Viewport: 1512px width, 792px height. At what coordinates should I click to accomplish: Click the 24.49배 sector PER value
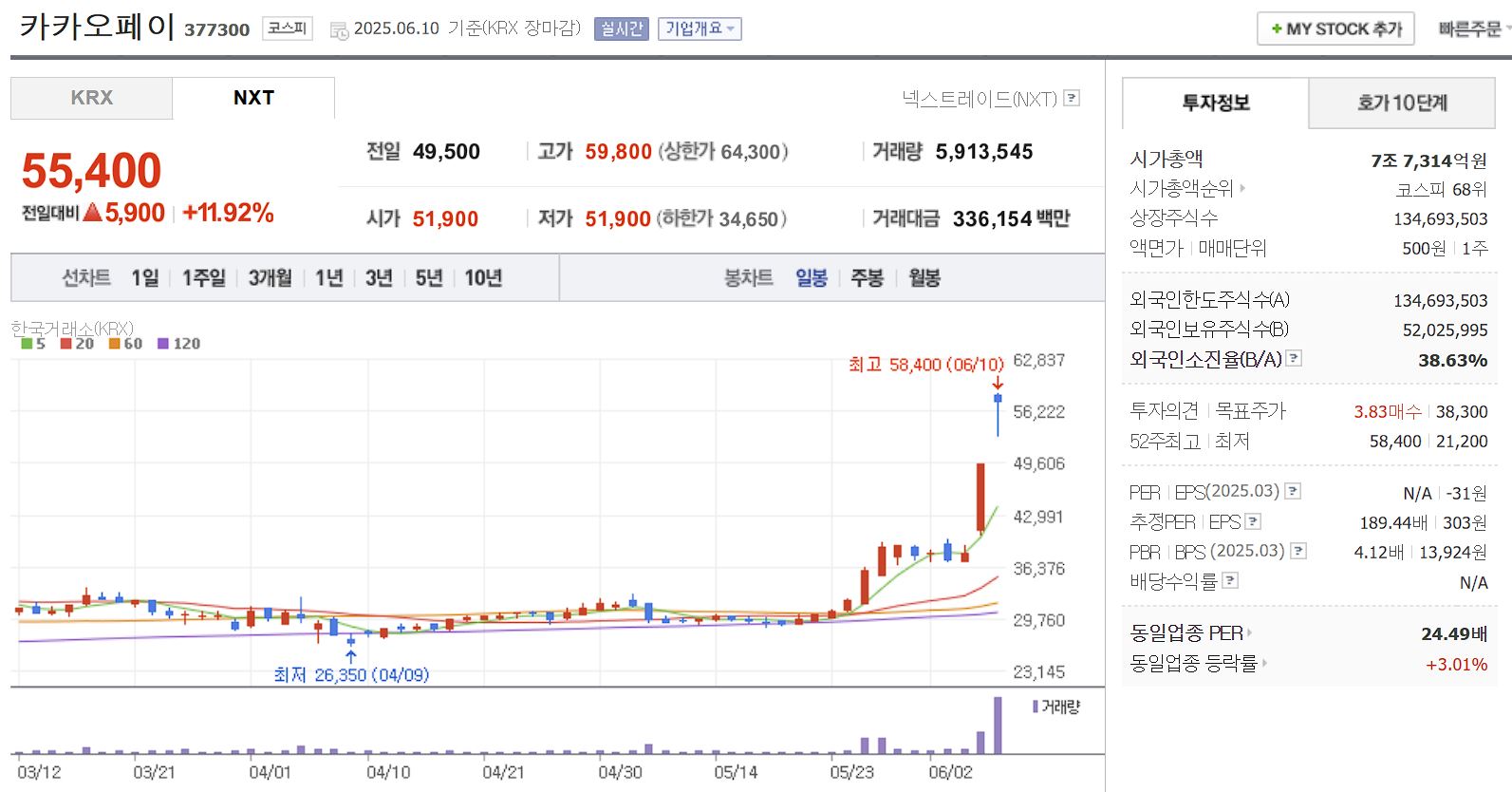point(1454,633)
